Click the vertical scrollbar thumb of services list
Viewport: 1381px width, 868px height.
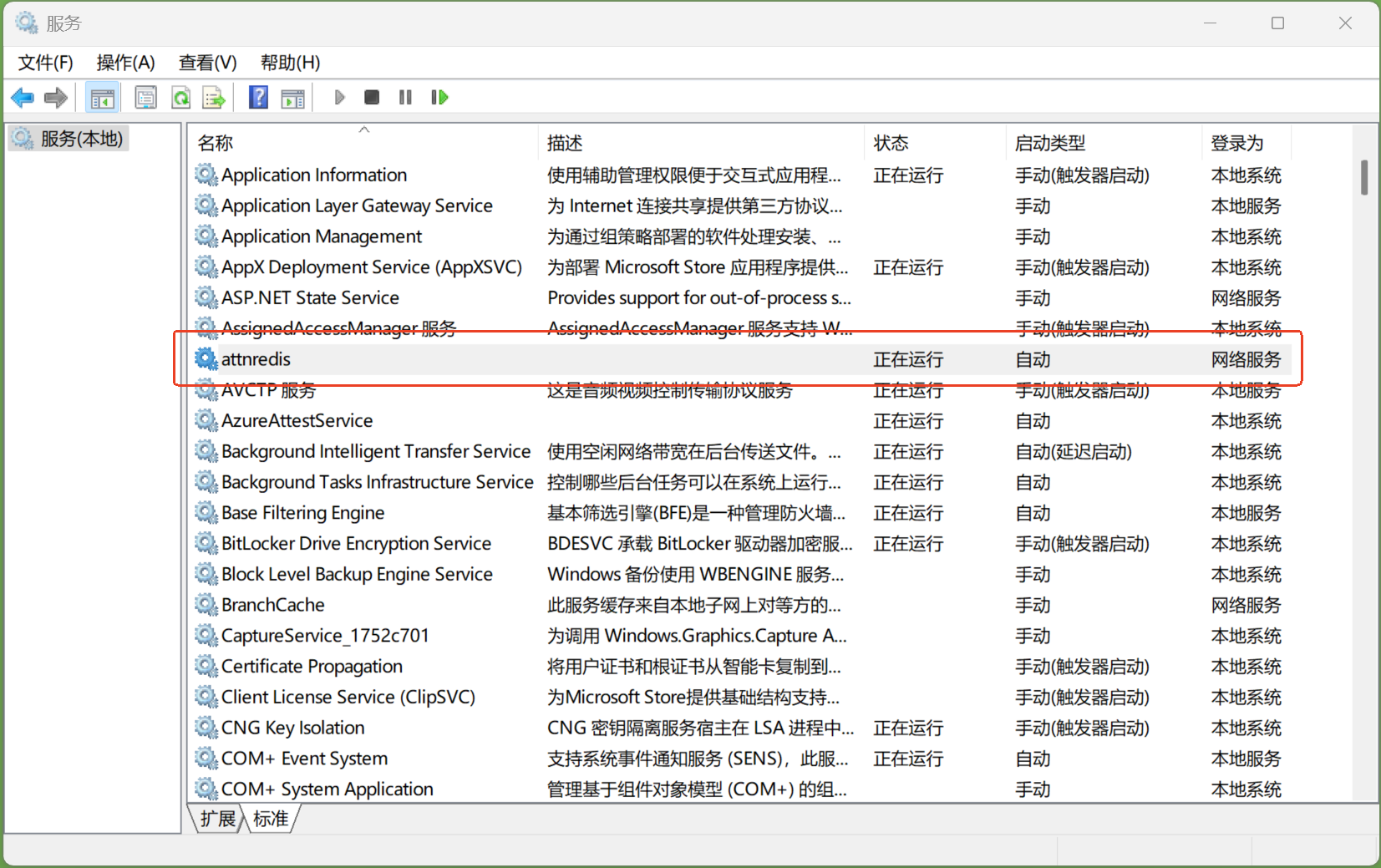click(1364, 177)
